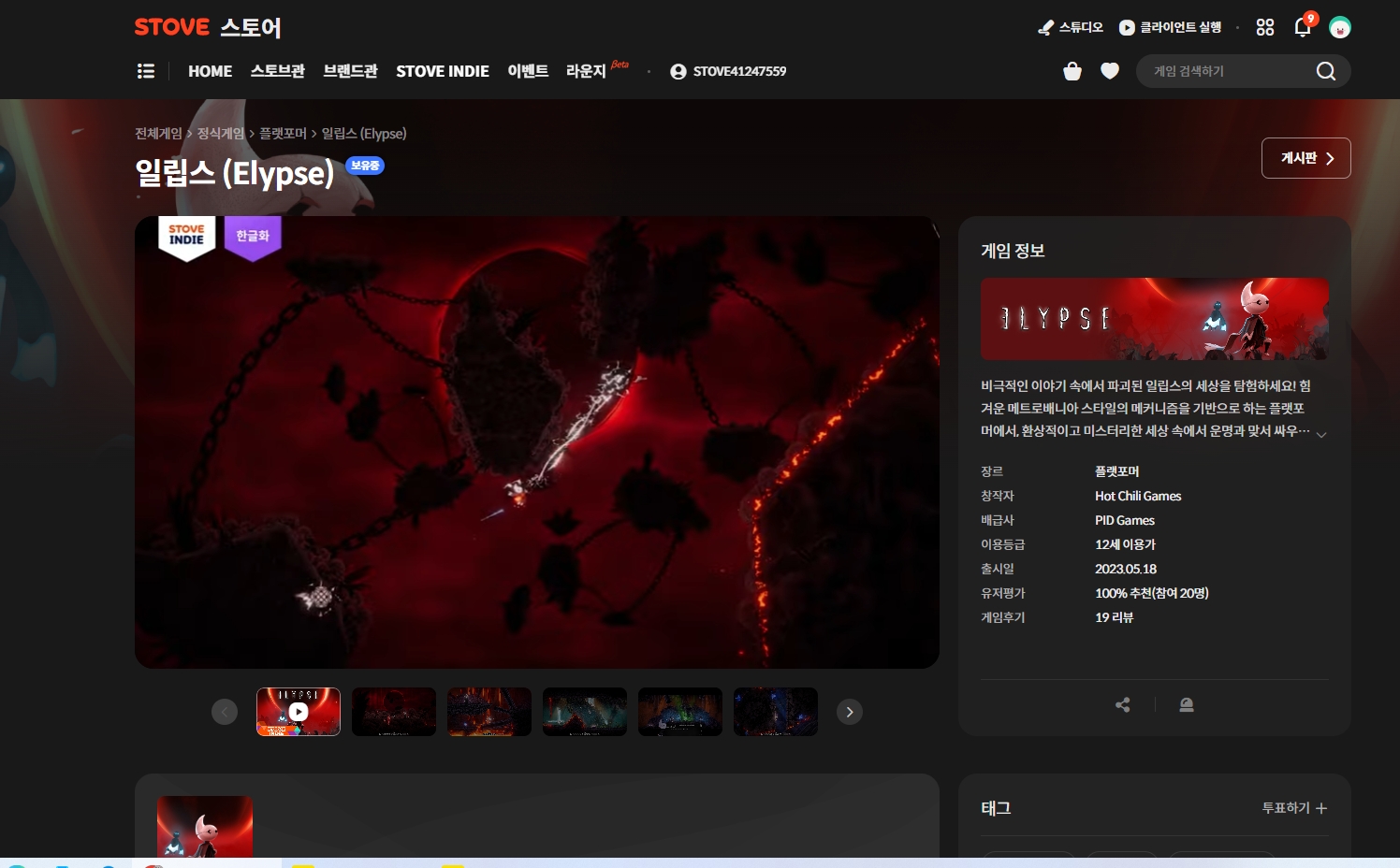Image resolution: width=1400 pixels, height=868 pixels.
Task: Click the ELYPSE banner in 게임 정보
Action: (1155, 319)
